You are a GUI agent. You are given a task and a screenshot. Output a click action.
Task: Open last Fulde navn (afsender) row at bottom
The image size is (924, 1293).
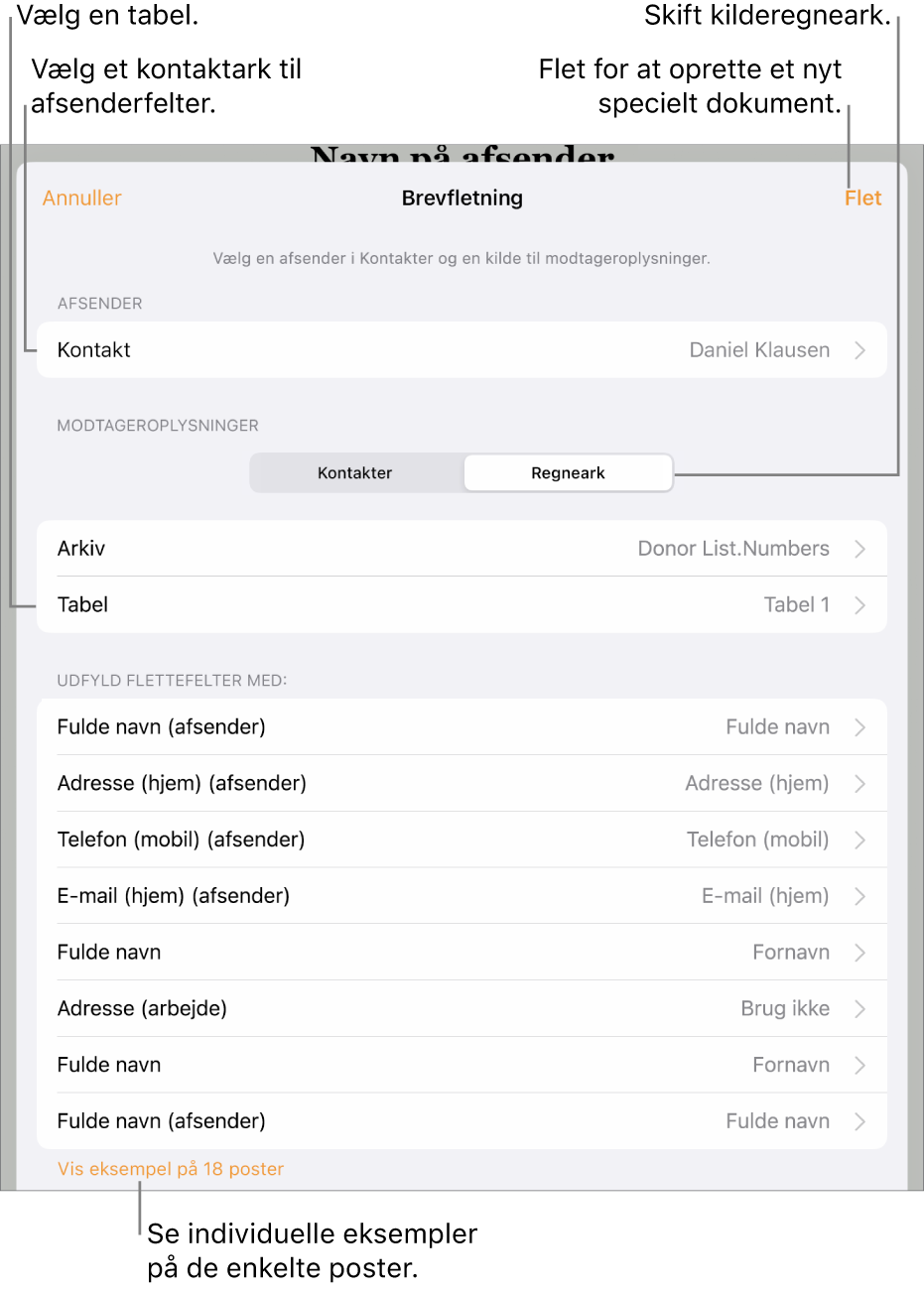(x=462, y=1121)
